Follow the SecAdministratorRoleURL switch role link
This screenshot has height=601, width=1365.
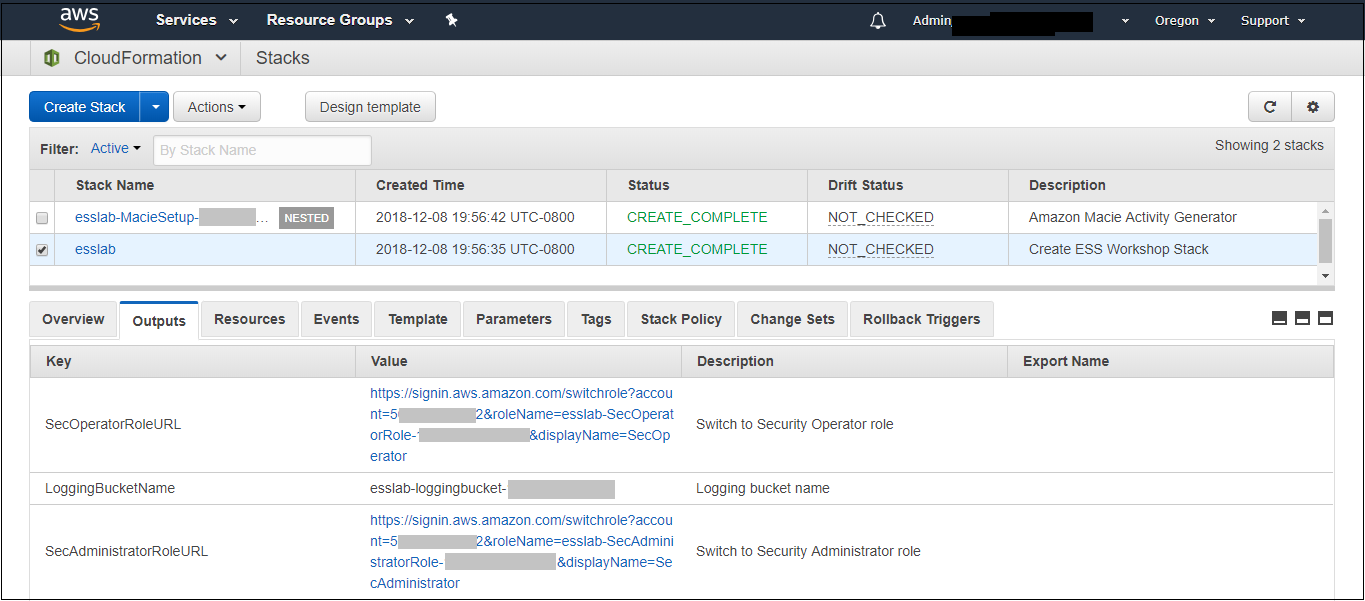pyautogui.click(x=521, y=551)
